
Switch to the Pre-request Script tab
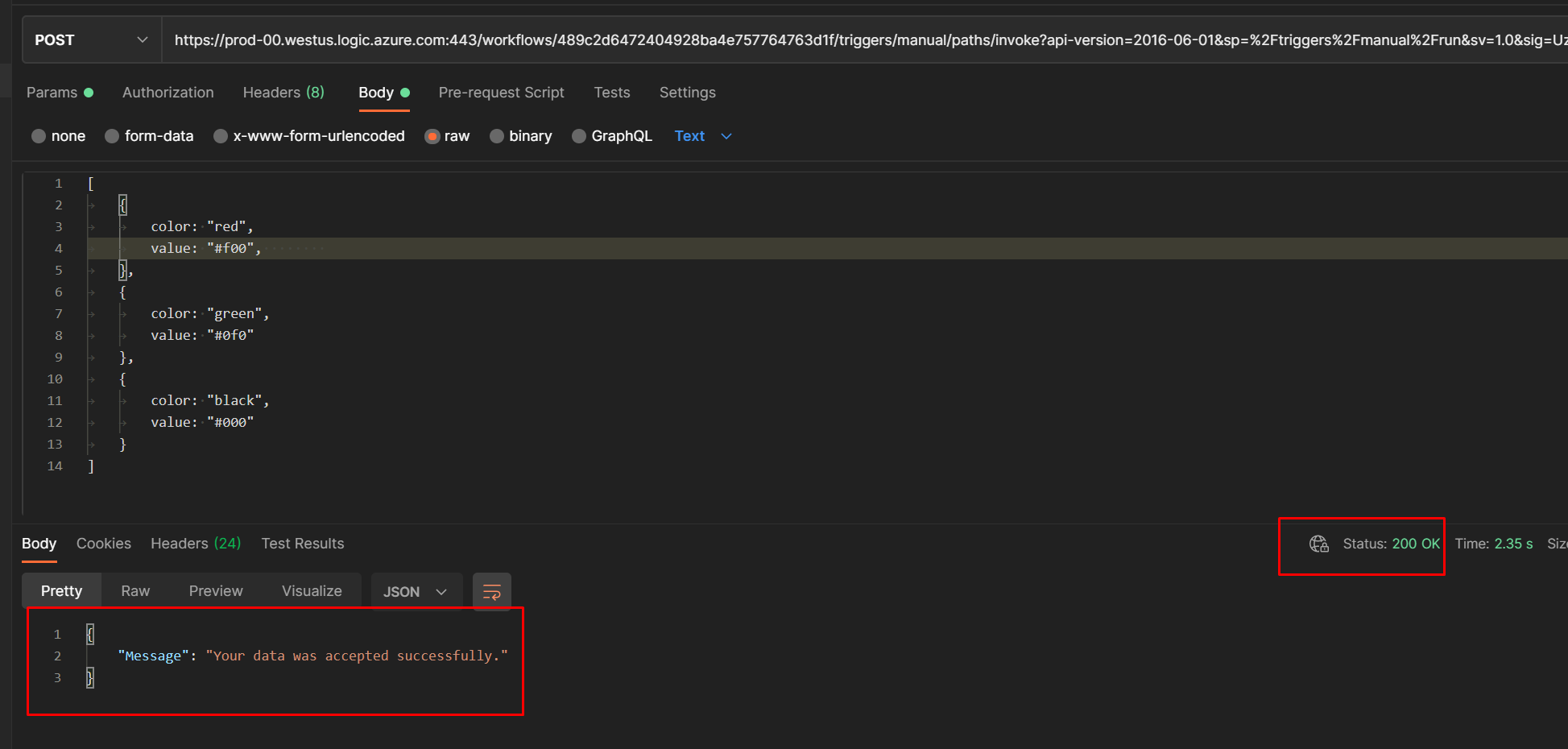click(x=501, y=92)
